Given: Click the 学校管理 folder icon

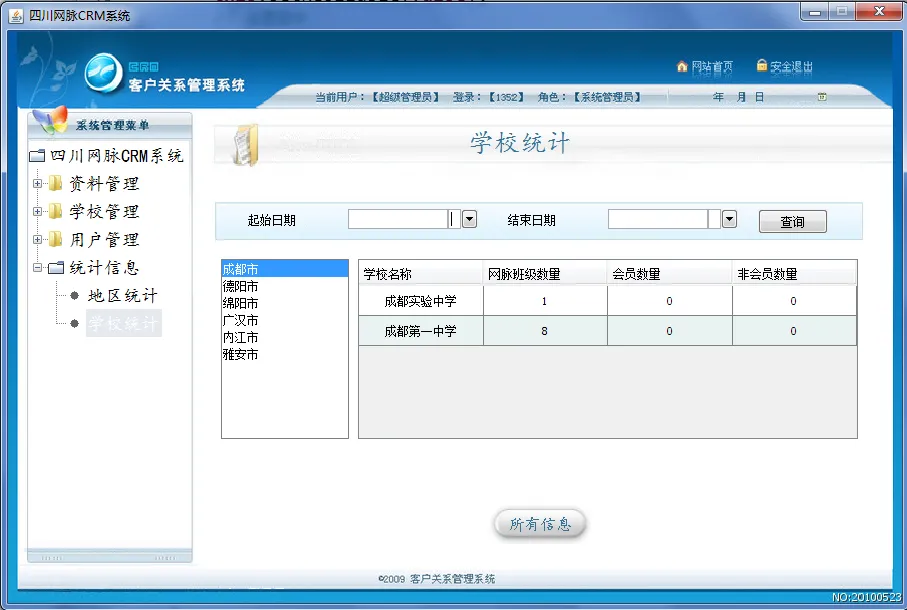Looking at the screenshot, I should click(x=55, y=212).
